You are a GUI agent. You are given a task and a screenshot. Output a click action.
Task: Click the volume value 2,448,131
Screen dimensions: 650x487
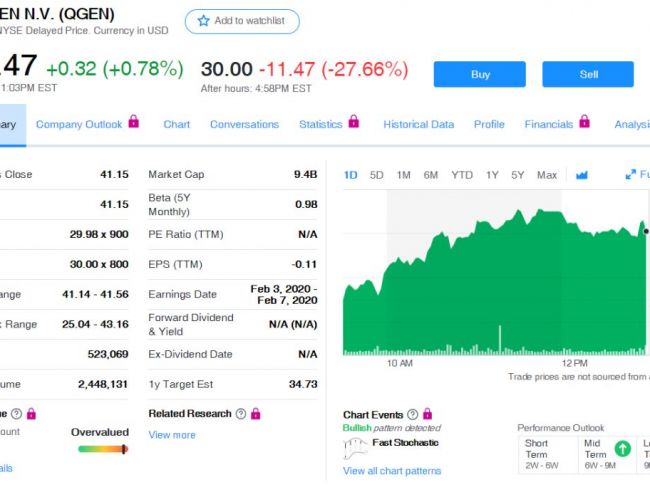click(103, 384)
